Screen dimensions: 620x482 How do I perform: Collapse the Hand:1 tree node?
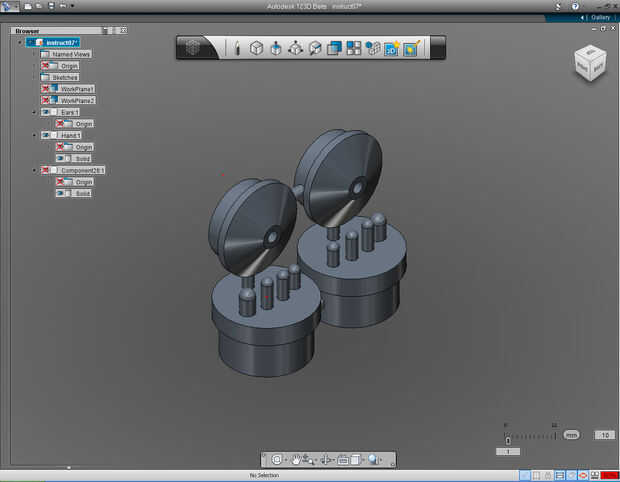(34, 135)
